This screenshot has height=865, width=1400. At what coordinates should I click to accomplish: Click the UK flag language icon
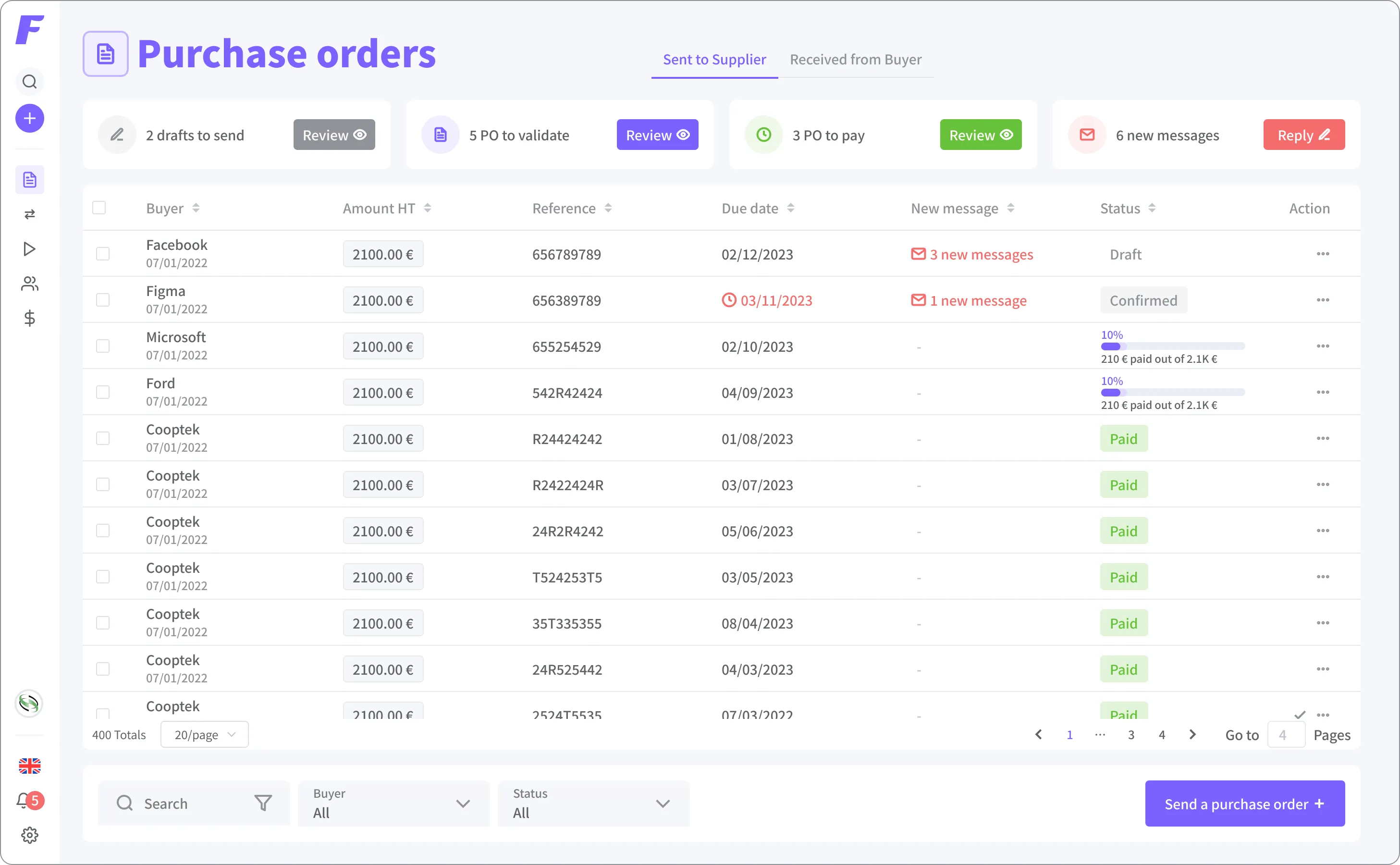point(29,766)
